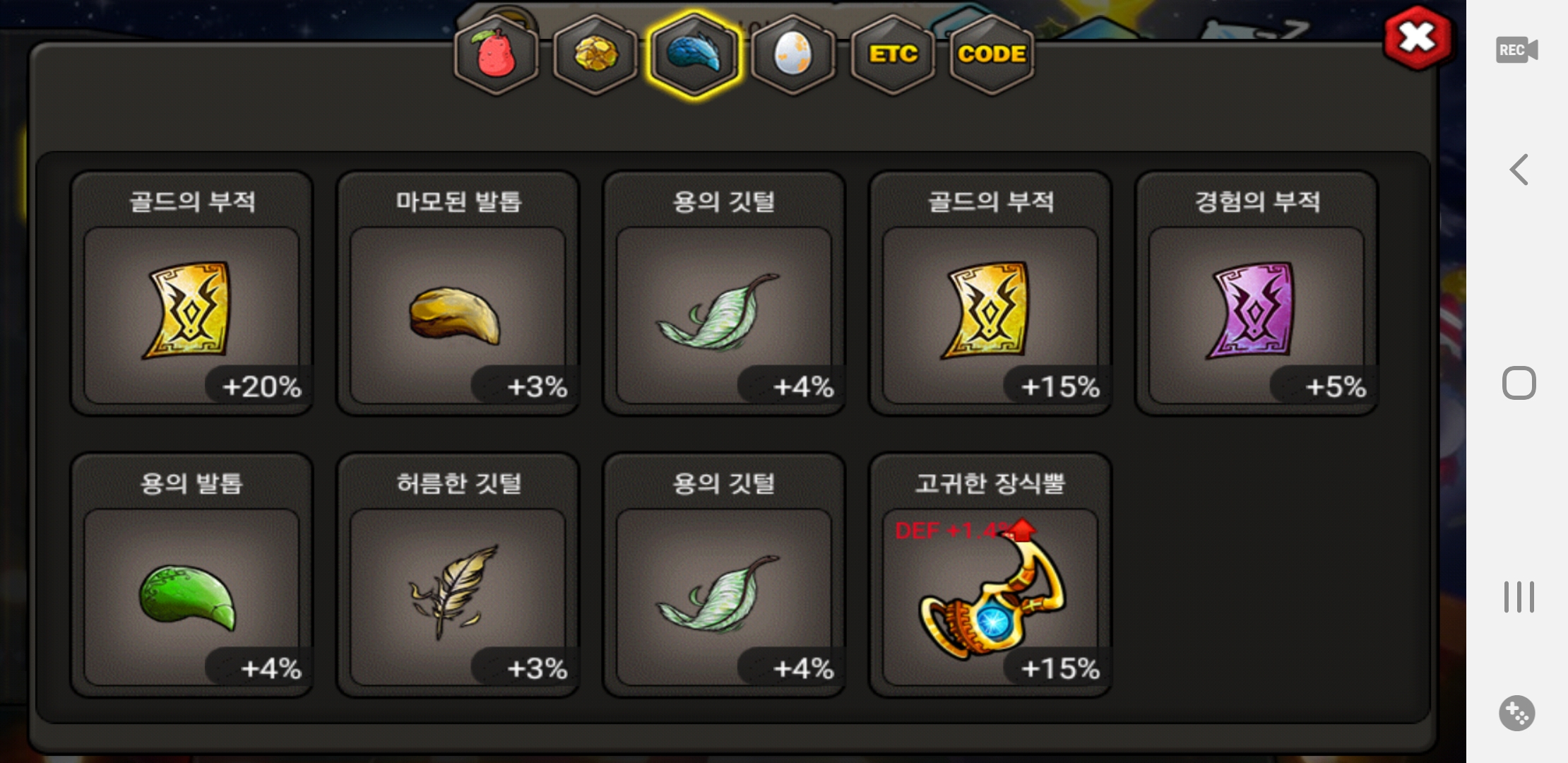Tap the Android home button
The height and width of the screenshot is (763, 1568).
pyautogui.click(x=1519, y=383)
